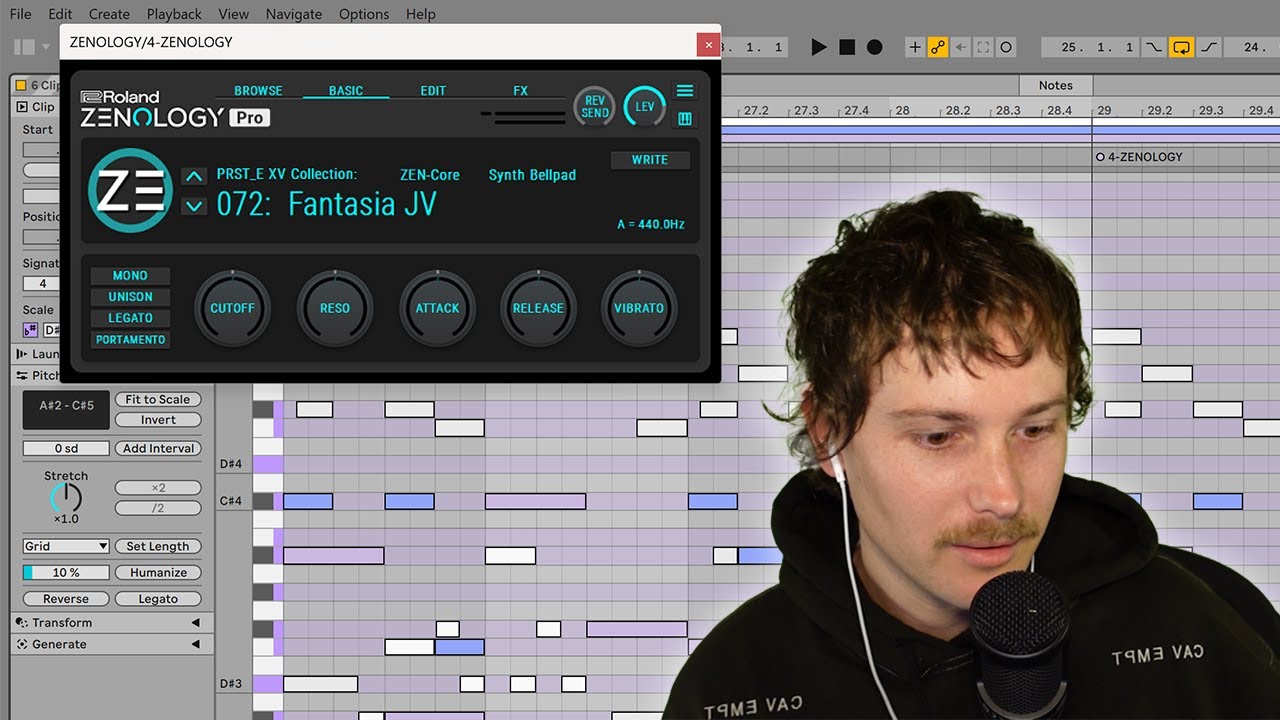1280x720 pixels.
Task: Toggle the Punch-Out switch icon
Action: tap(1208, 47)
